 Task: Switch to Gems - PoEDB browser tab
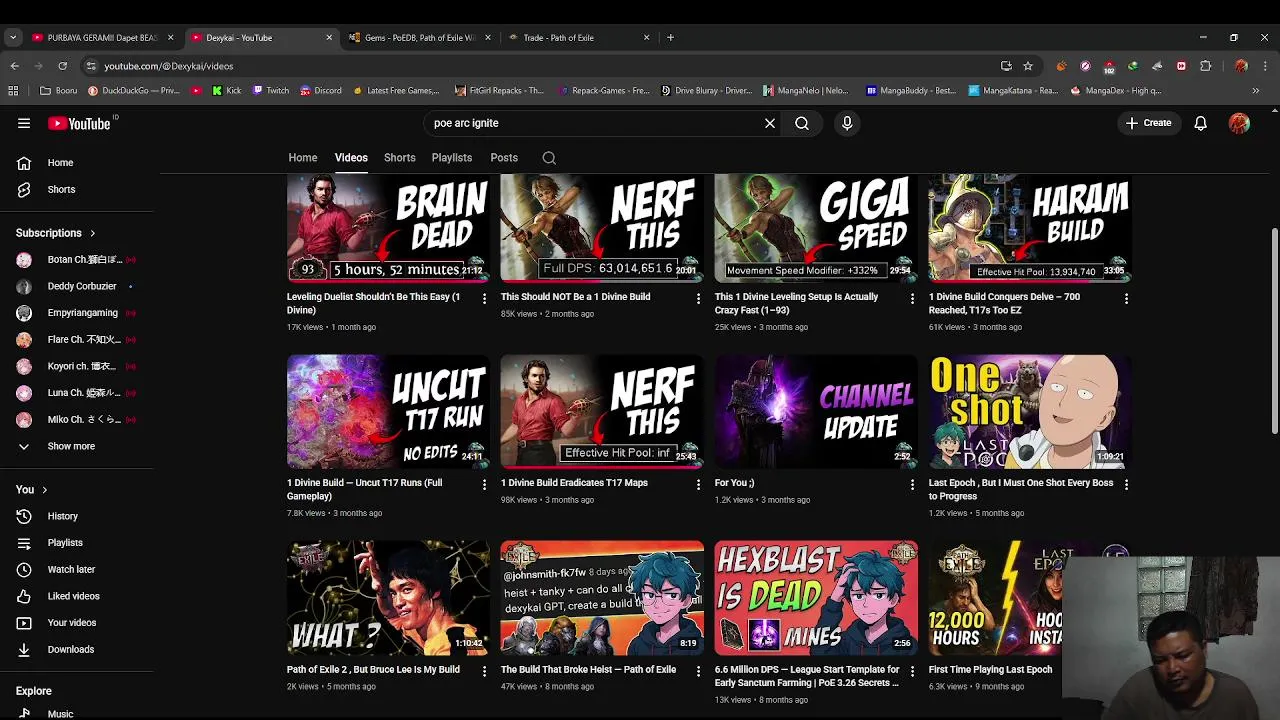pyautogui.click(x=420, y=38)
